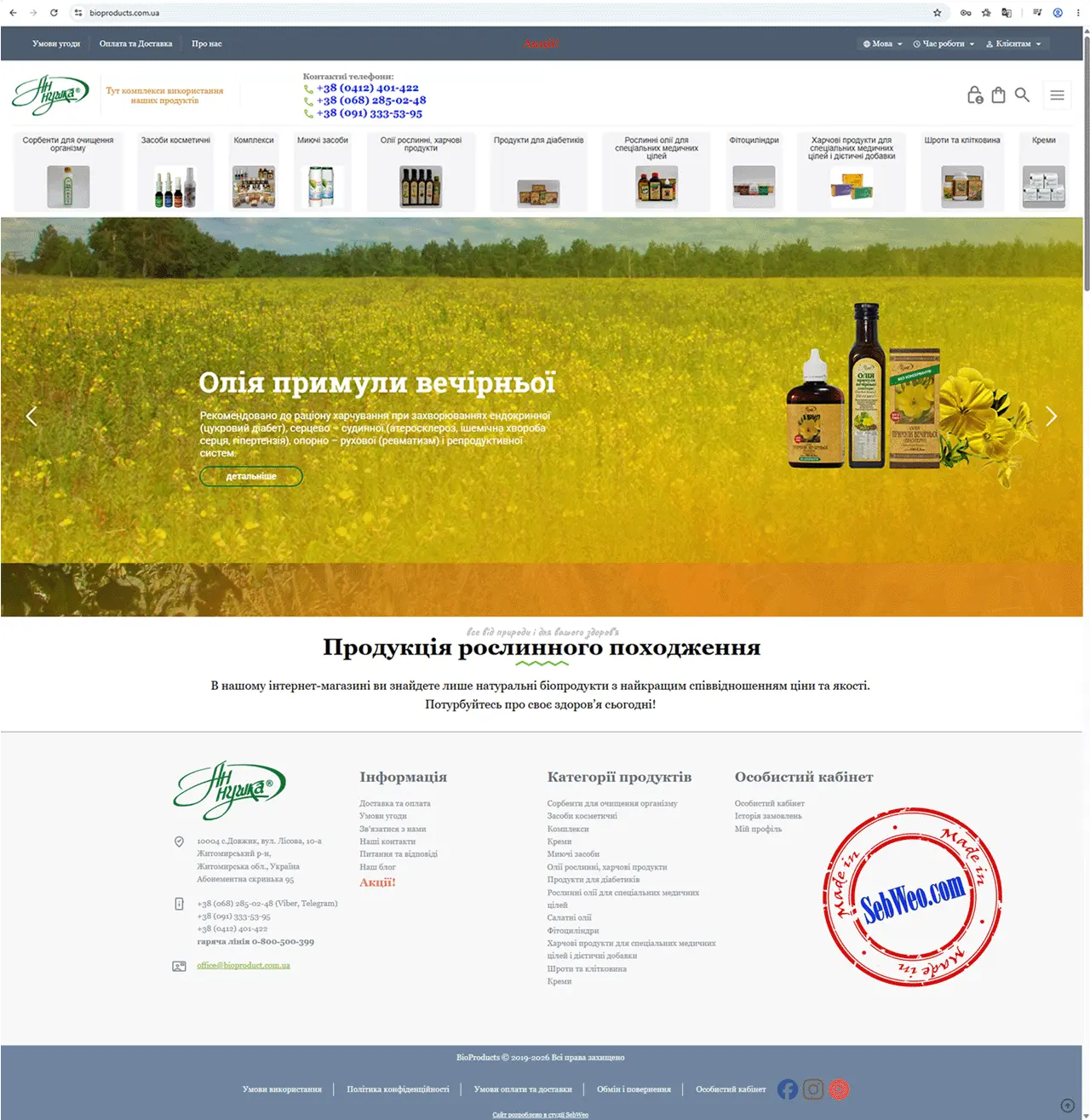The image size is (1090, 1120).
Task: Open footer link Мій профіль
Action: click(x=758, y=829)
